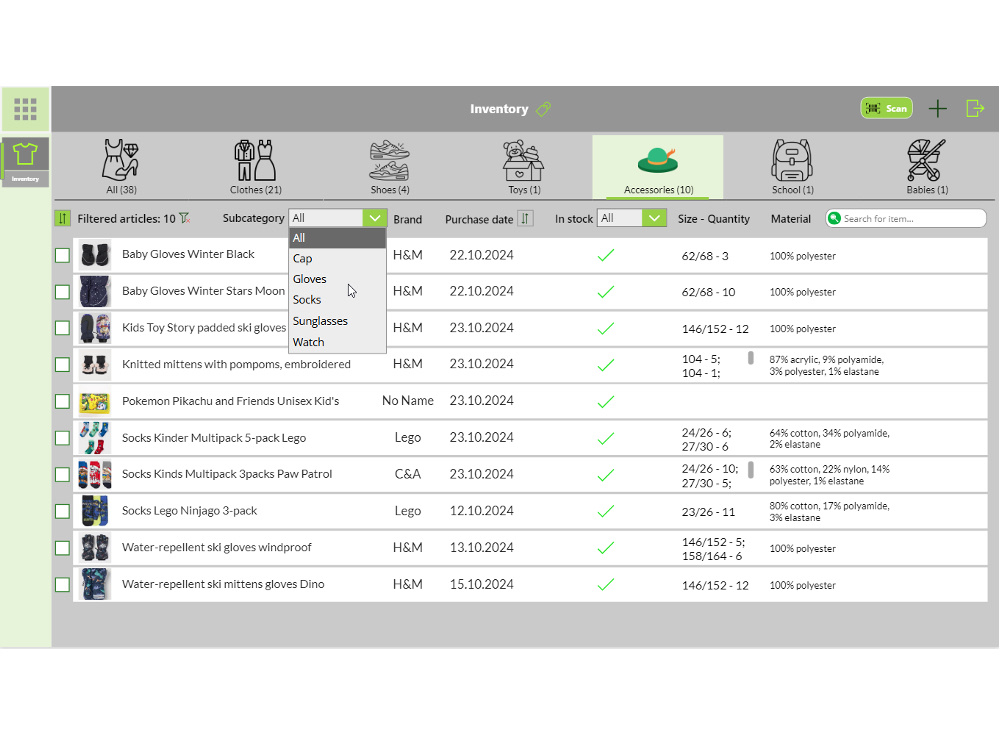Check Kids Toy Story ski gloves row
The height and width of the screenshot is (750, 1000).
62,328
